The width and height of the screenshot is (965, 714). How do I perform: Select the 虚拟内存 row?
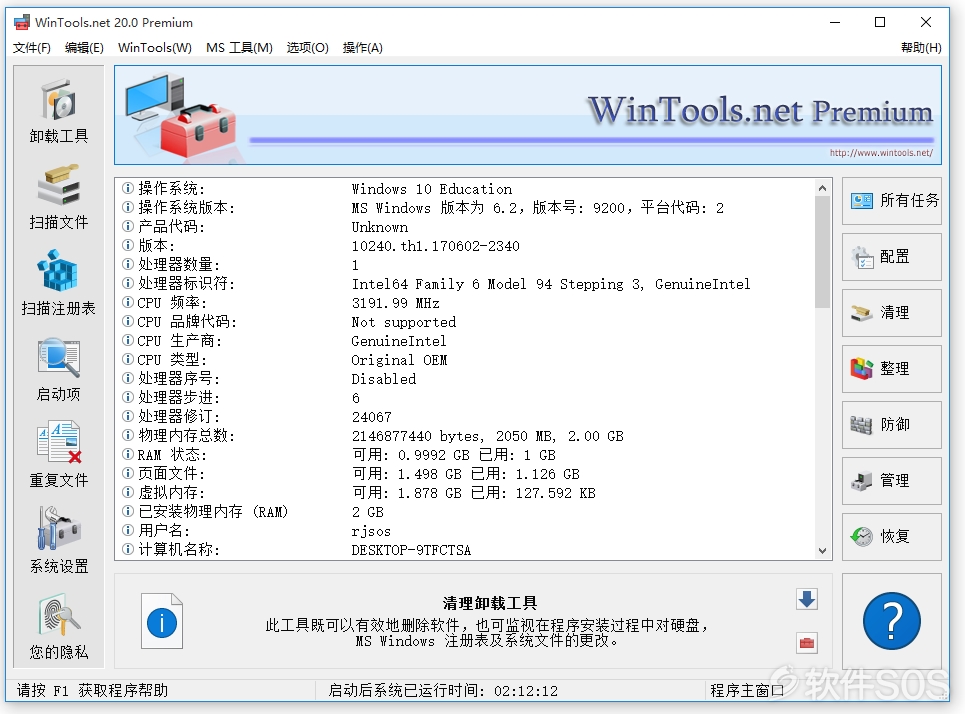point(465,492)
